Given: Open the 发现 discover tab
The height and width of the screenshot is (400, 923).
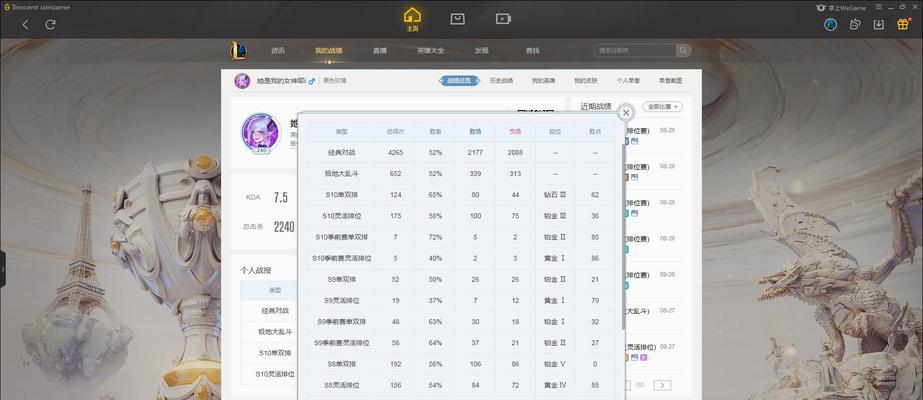Looking at the screenshot, I should (482, 51).
